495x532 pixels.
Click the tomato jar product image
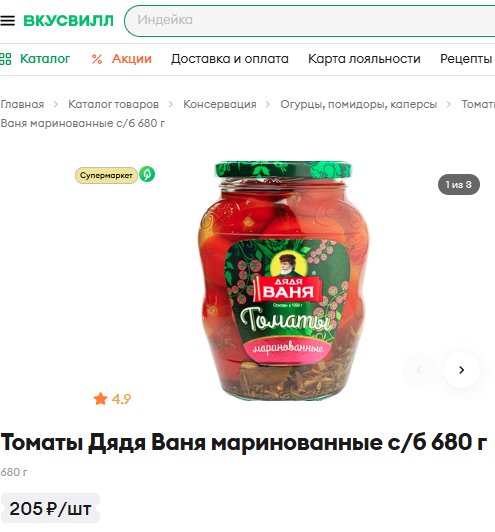(x=284, y=281)
